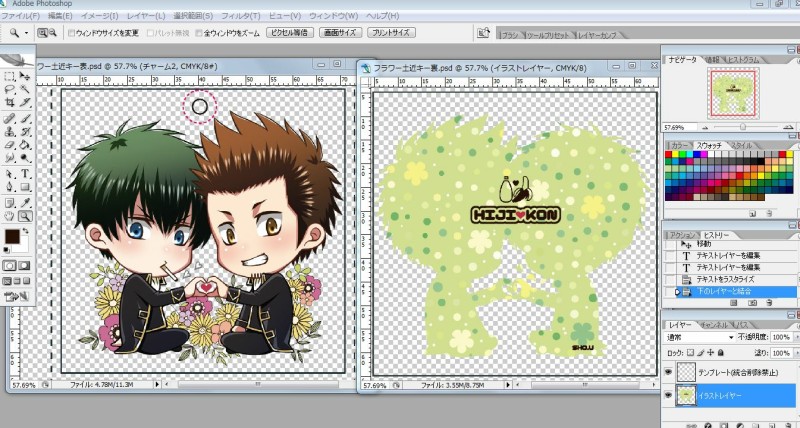Select the Hand tool
800x428 pixels.
point(9,216)
